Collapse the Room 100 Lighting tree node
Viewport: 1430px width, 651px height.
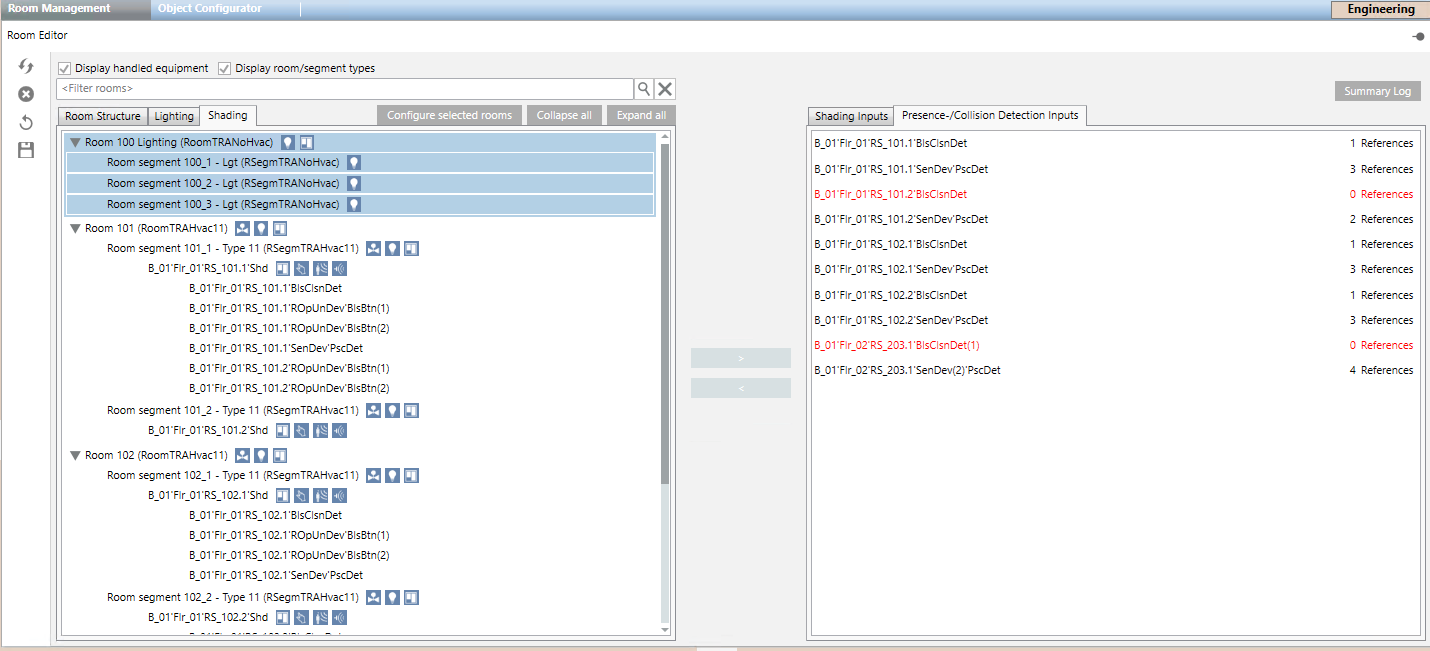click(75, 143)
